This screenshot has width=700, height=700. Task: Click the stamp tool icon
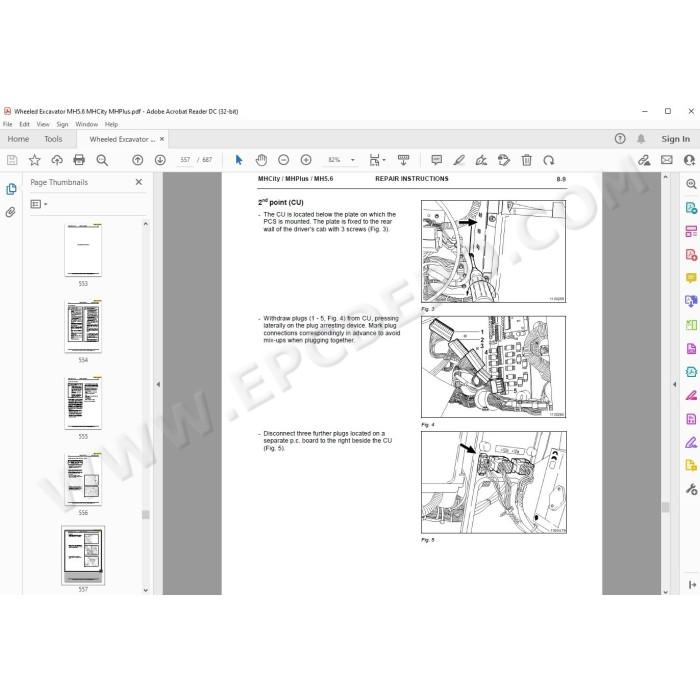(x=504, y=160)
